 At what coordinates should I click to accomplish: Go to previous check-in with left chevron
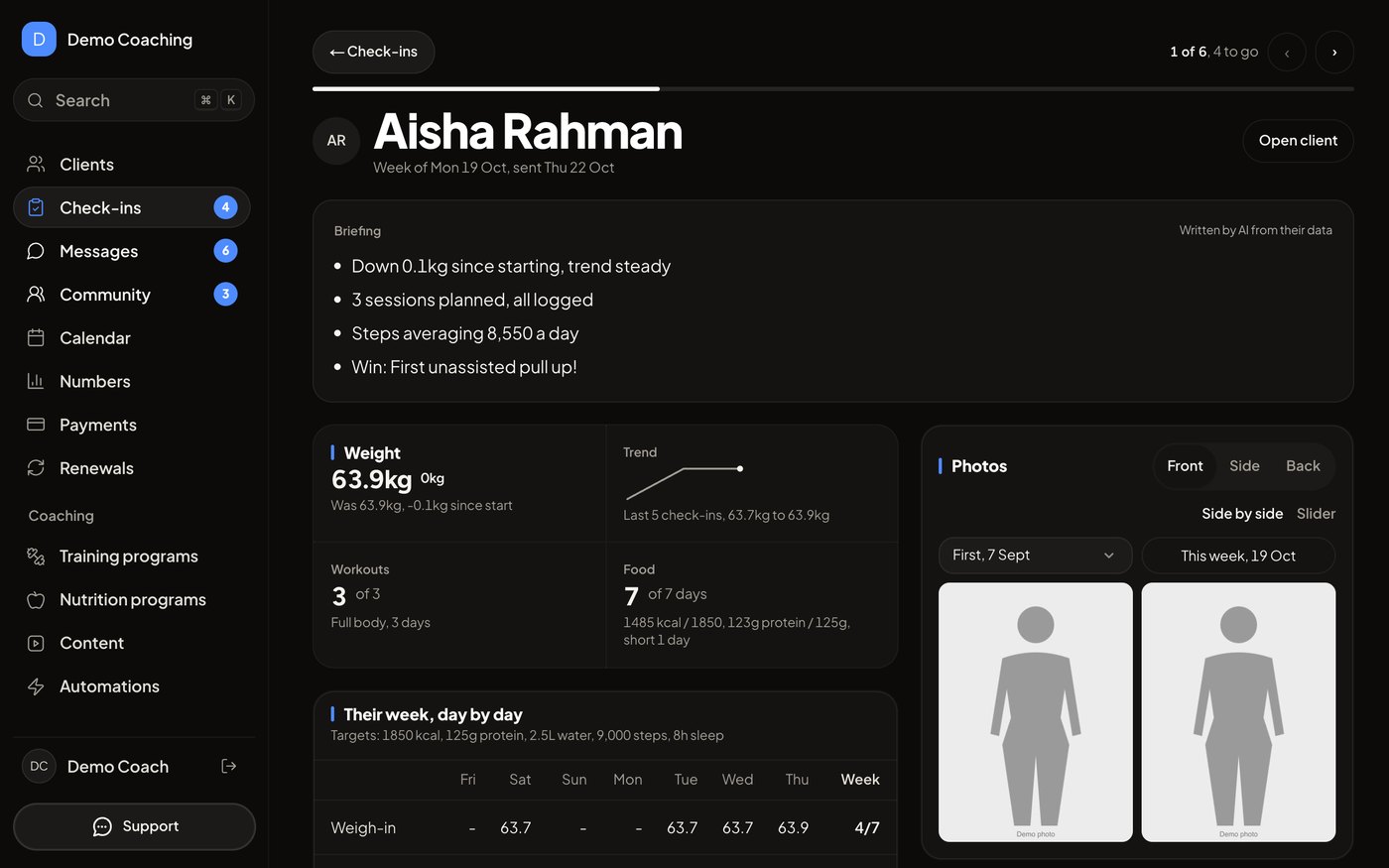1287,53
